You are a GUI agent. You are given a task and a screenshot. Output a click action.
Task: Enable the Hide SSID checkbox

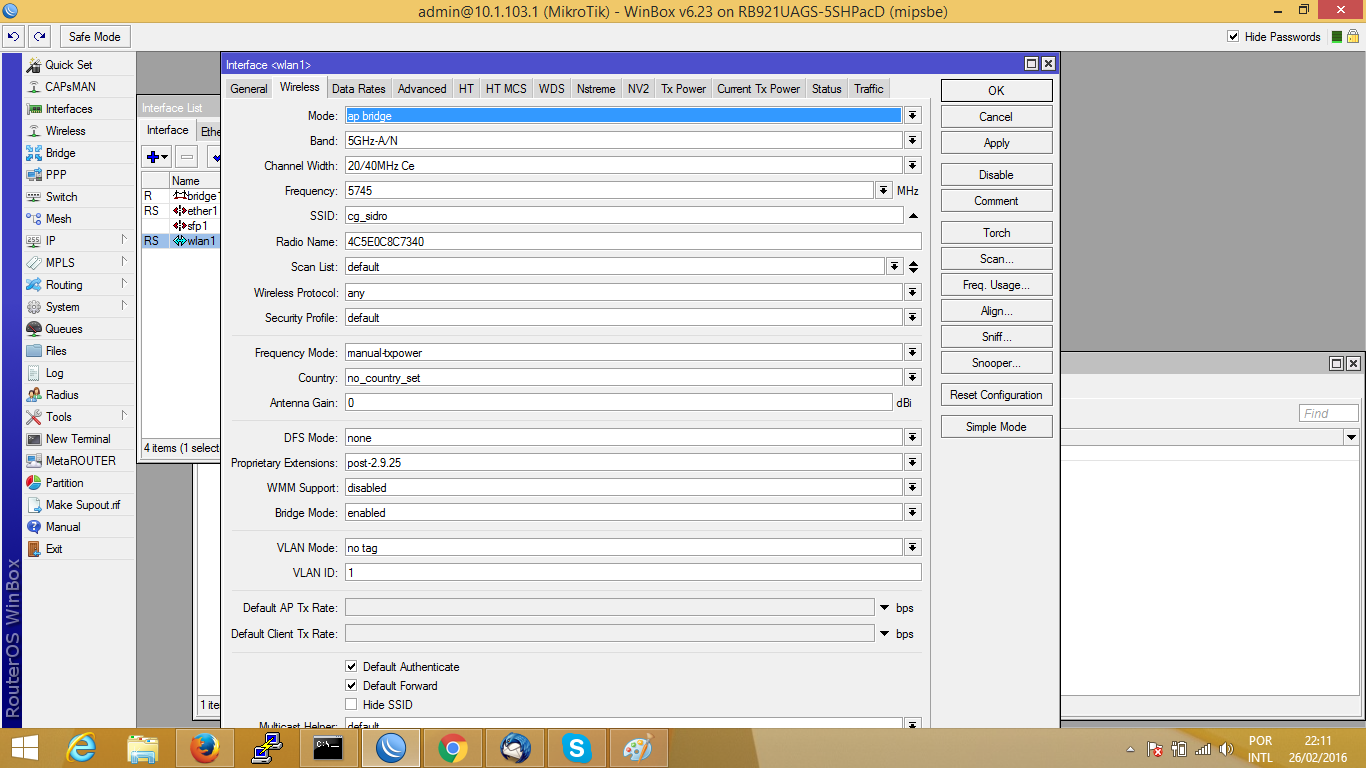351,705
